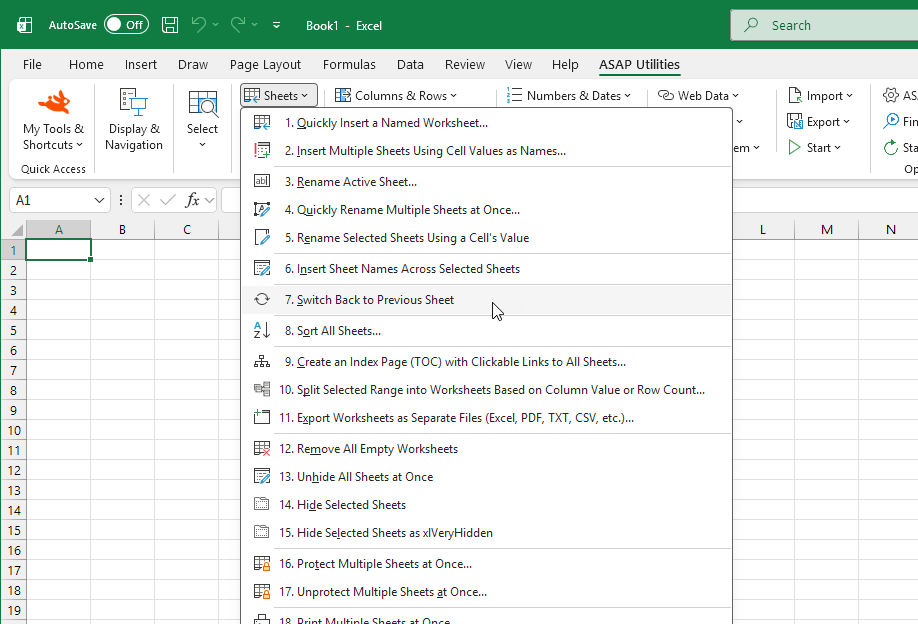
Task: Click the Create Index Page TOC icon
Action: (261, 360)
